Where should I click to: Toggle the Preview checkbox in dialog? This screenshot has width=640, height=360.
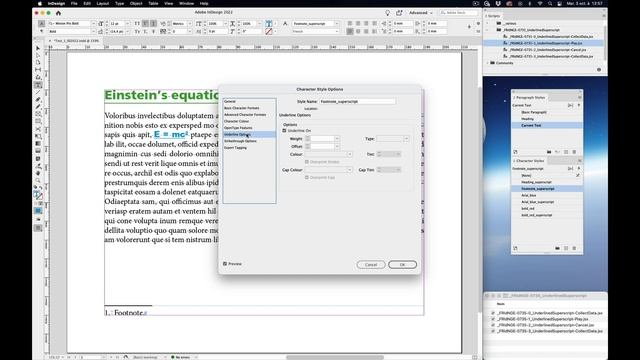coord(225,264)
